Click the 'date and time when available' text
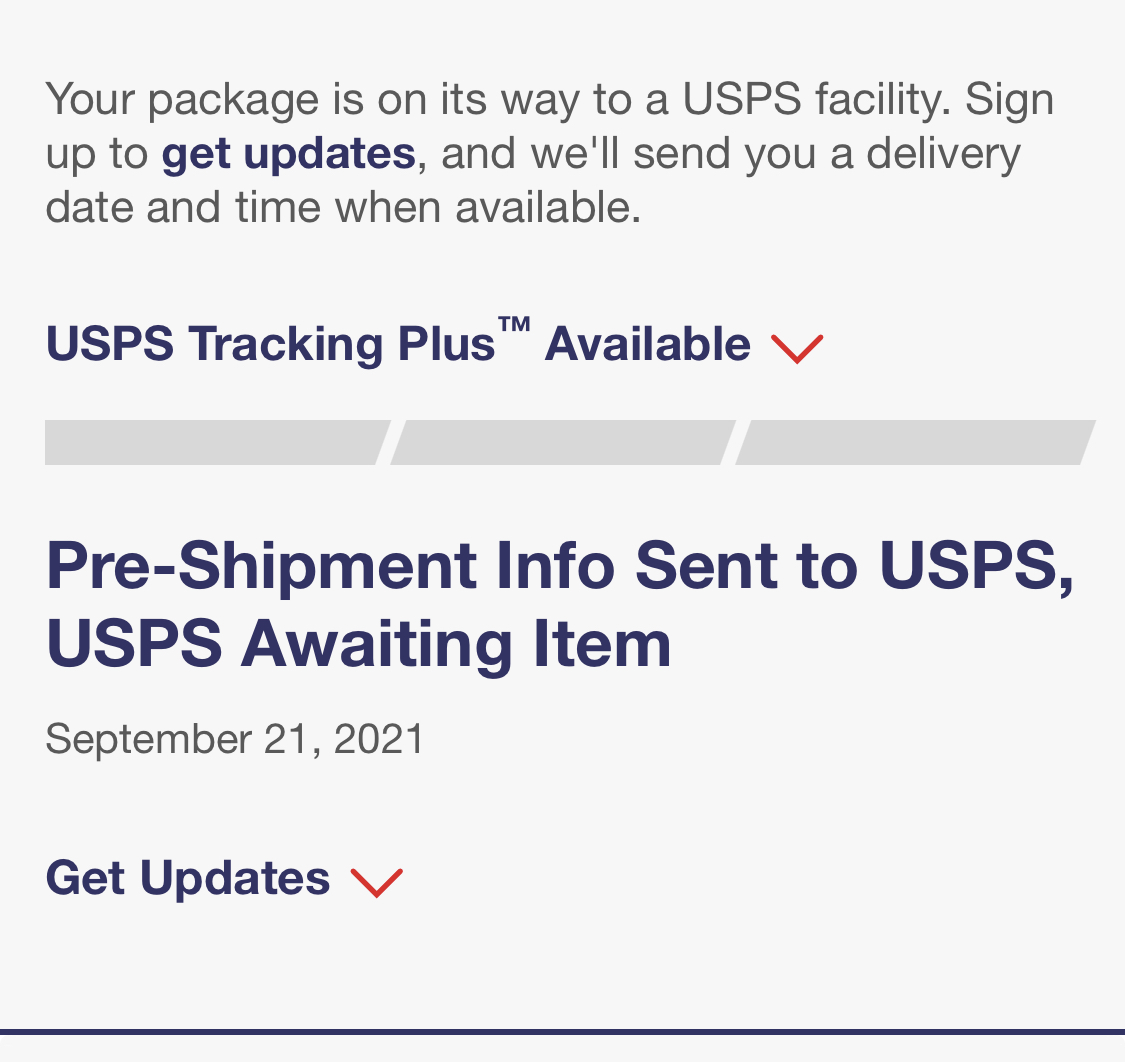This screenshot has width=1125, height=1062. (x=343, y=208)
